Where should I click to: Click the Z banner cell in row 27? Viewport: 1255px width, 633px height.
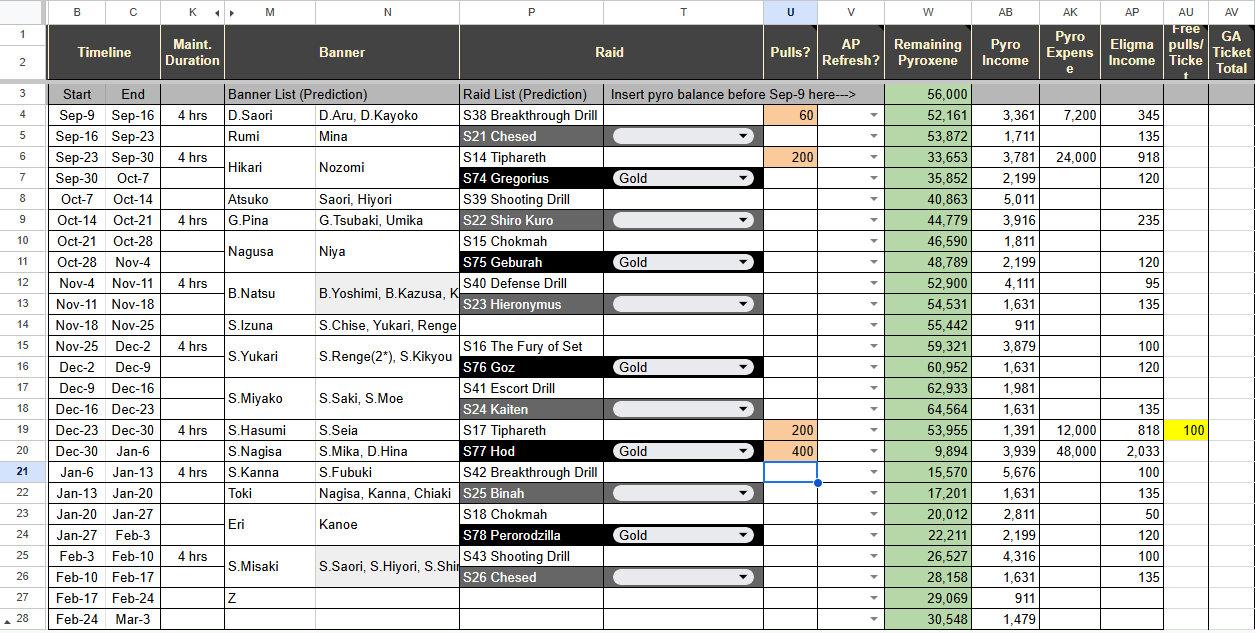[270, 598]
